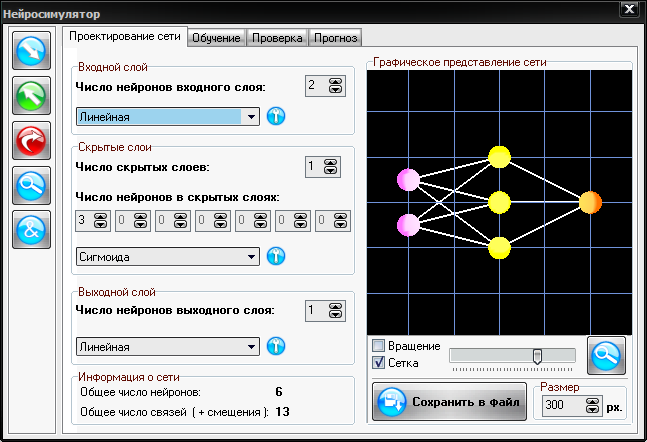Image resolution: width=647 pixels, height=442 pixels.
Task: Open the Прогноз tab
Action: tap(334, 38)
